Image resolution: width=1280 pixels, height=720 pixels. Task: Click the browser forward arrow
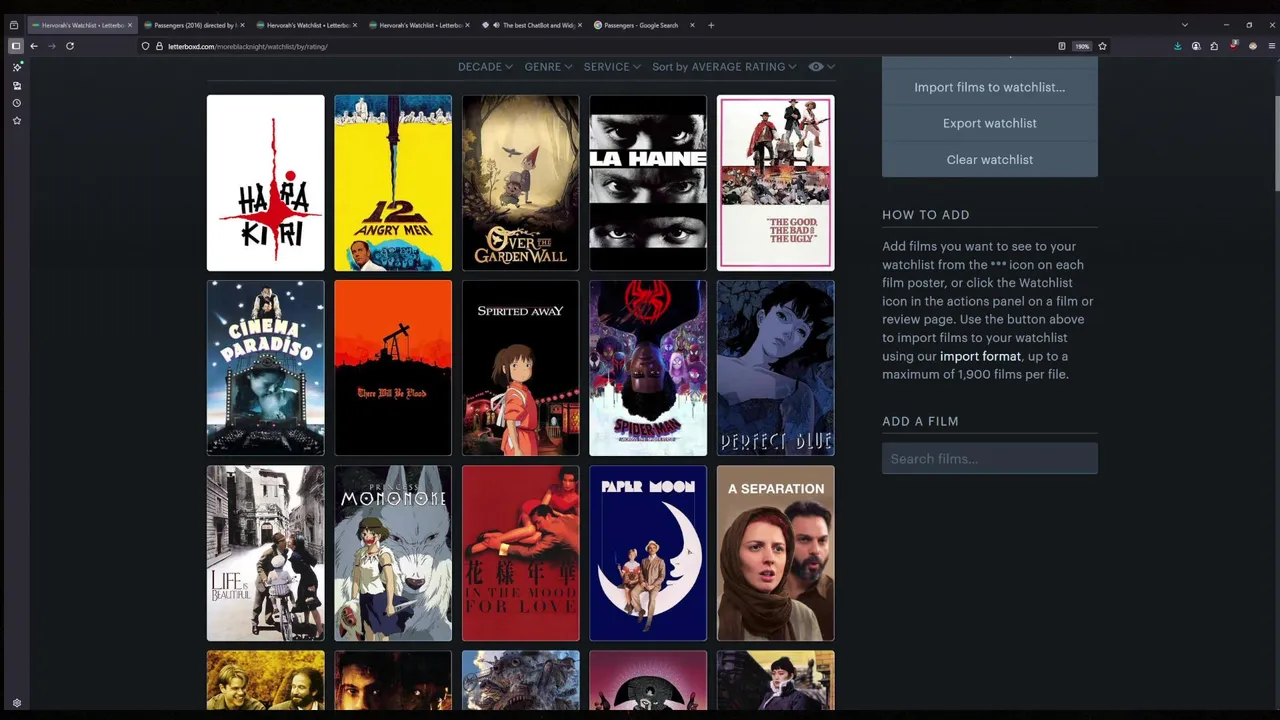click(x=52, y=46)
